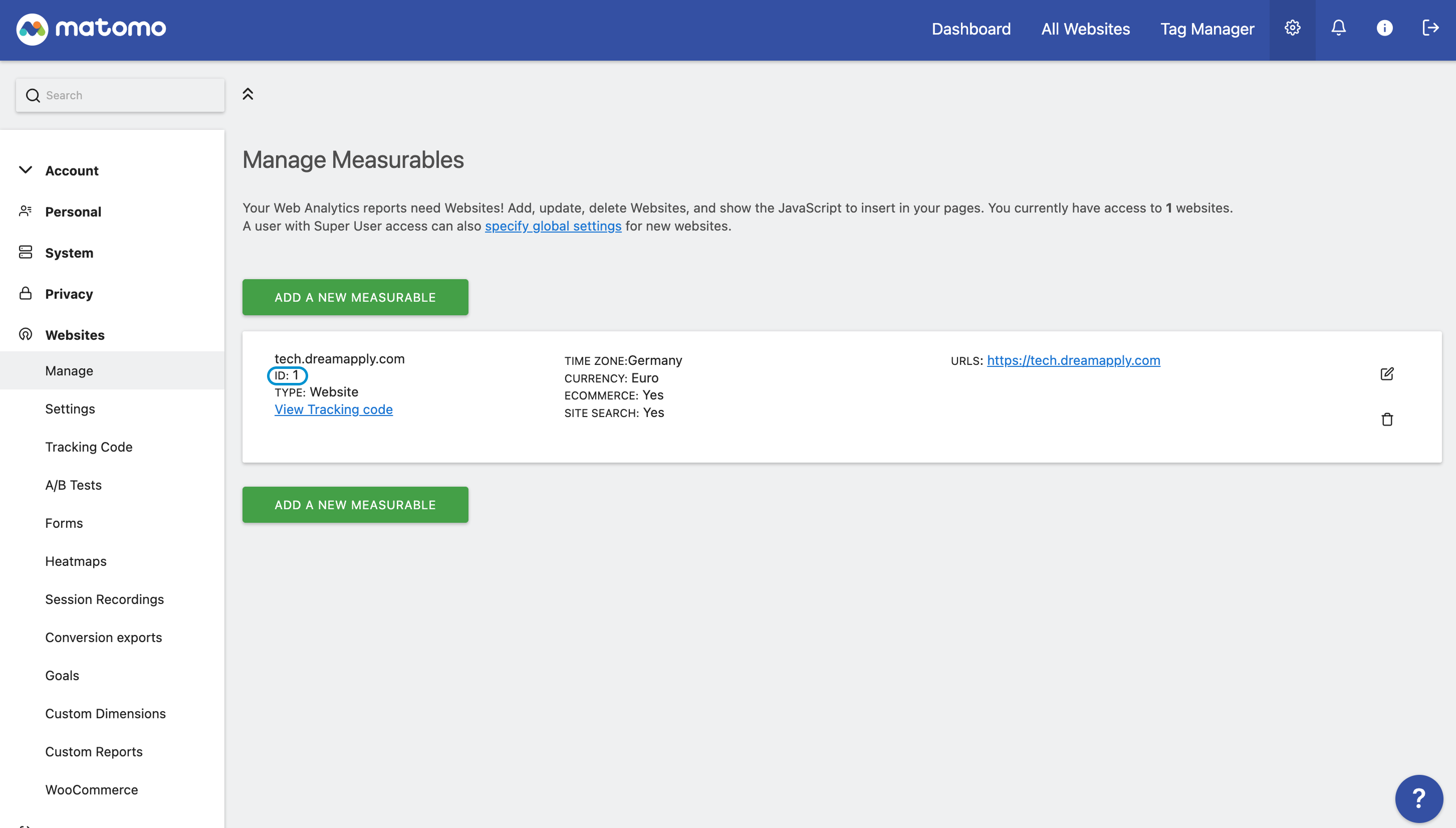The width and height of the screenshot is (1456, 828).
Task: Click the Personal people icon
Action: coord(25,211)
